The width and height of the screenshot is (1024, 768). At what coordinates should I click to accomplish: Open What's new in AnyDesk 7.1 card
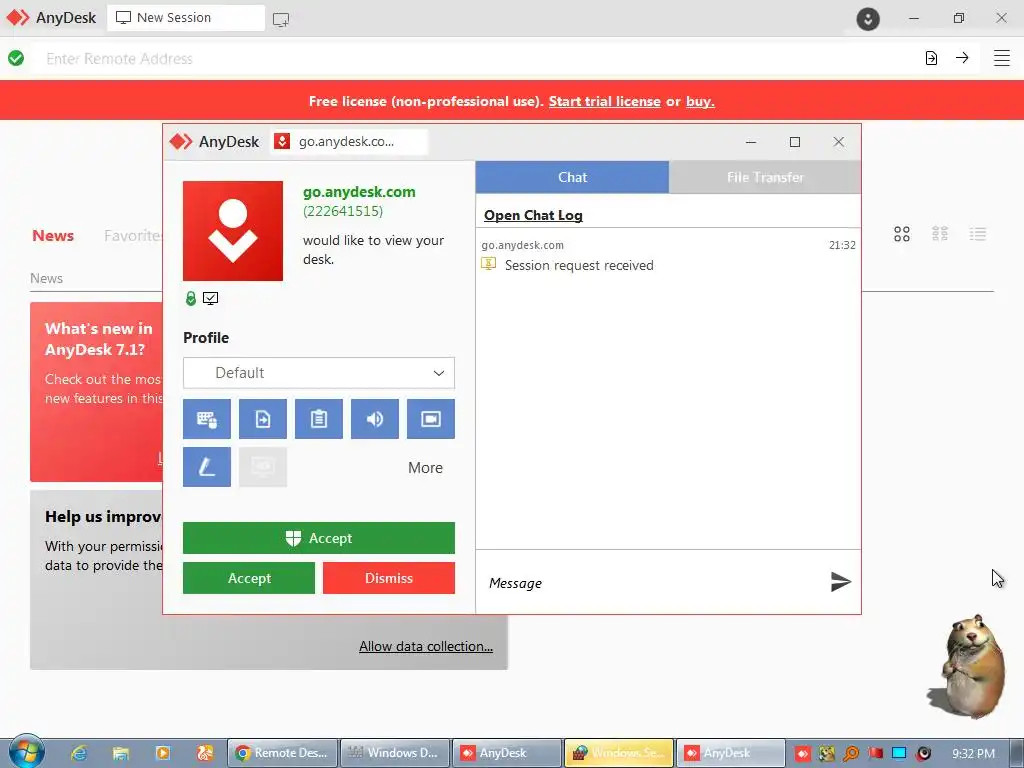(x=96, y=392)
